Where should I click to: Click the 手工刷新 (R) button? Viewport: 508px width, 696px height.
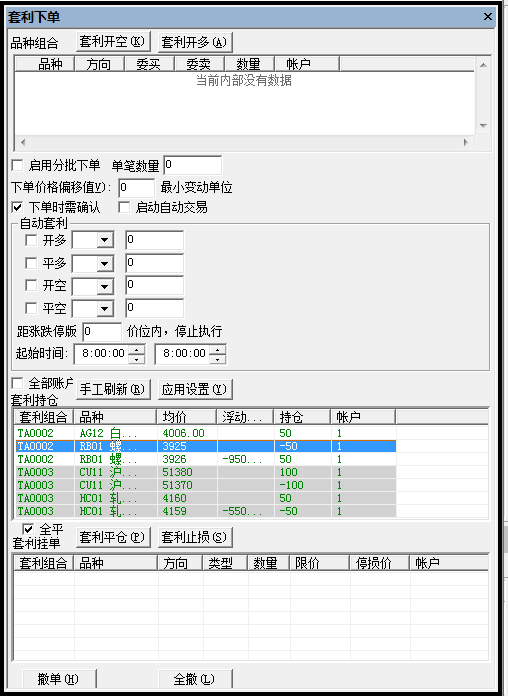(113, 390)
